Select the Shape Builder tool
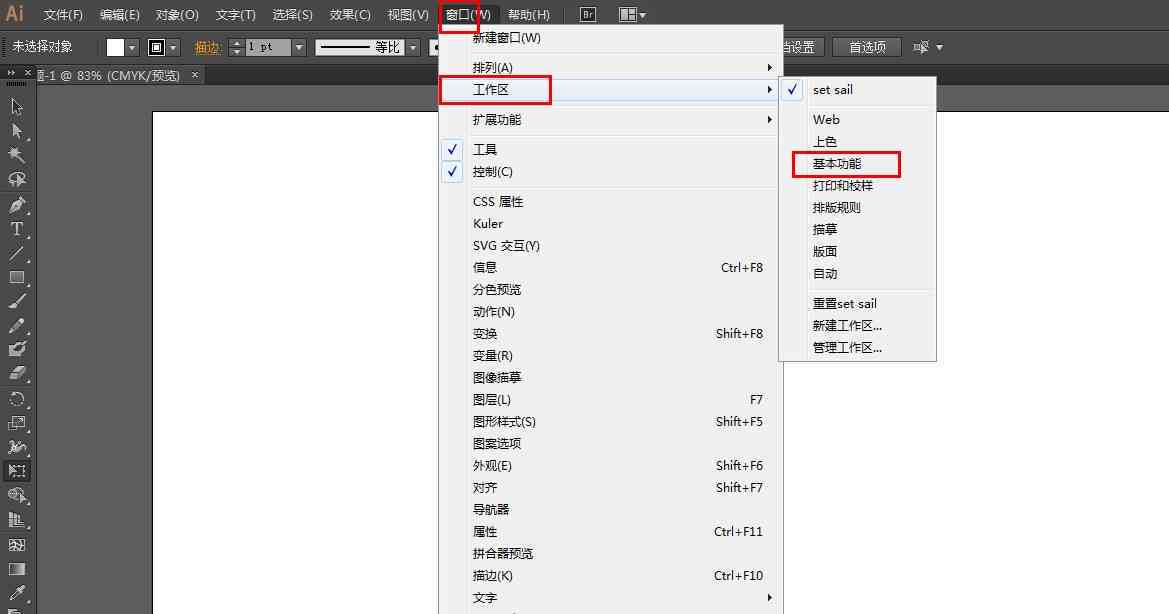 [x=17, y=496]
